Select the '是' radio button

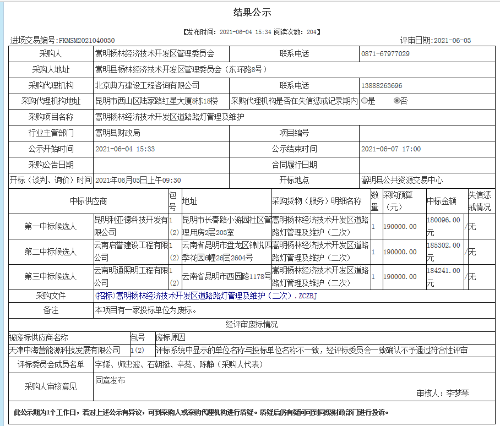click(x=364, y=101)
